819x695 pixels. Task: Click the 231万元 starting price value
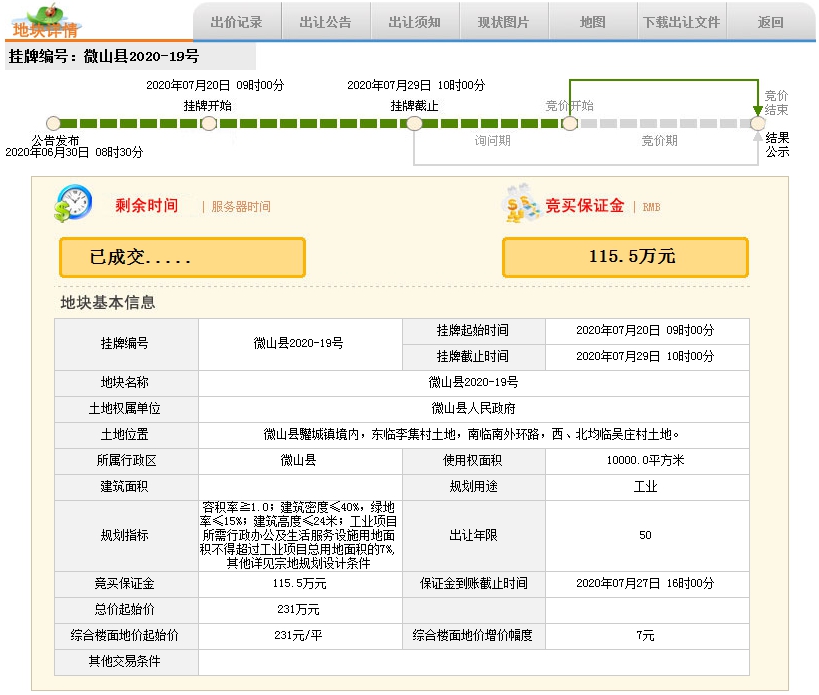tap(298, 609)
